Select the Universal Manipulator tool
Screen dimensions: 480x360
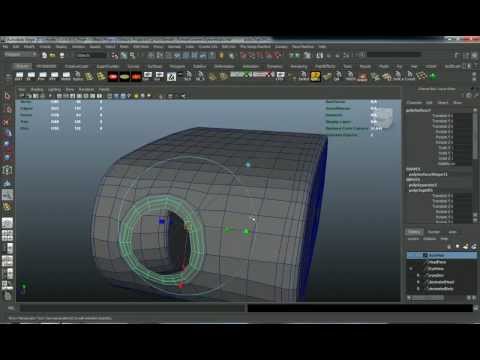pos(7,170)
